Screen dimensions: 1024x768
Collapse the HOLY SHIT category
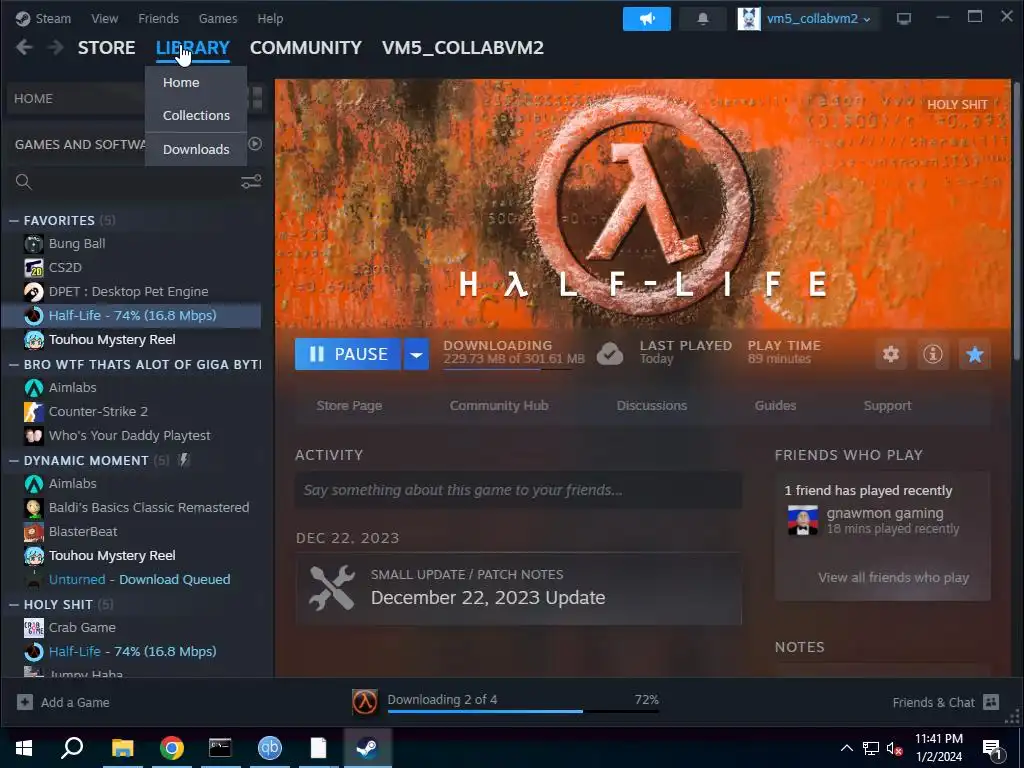(x=13, y=605)
